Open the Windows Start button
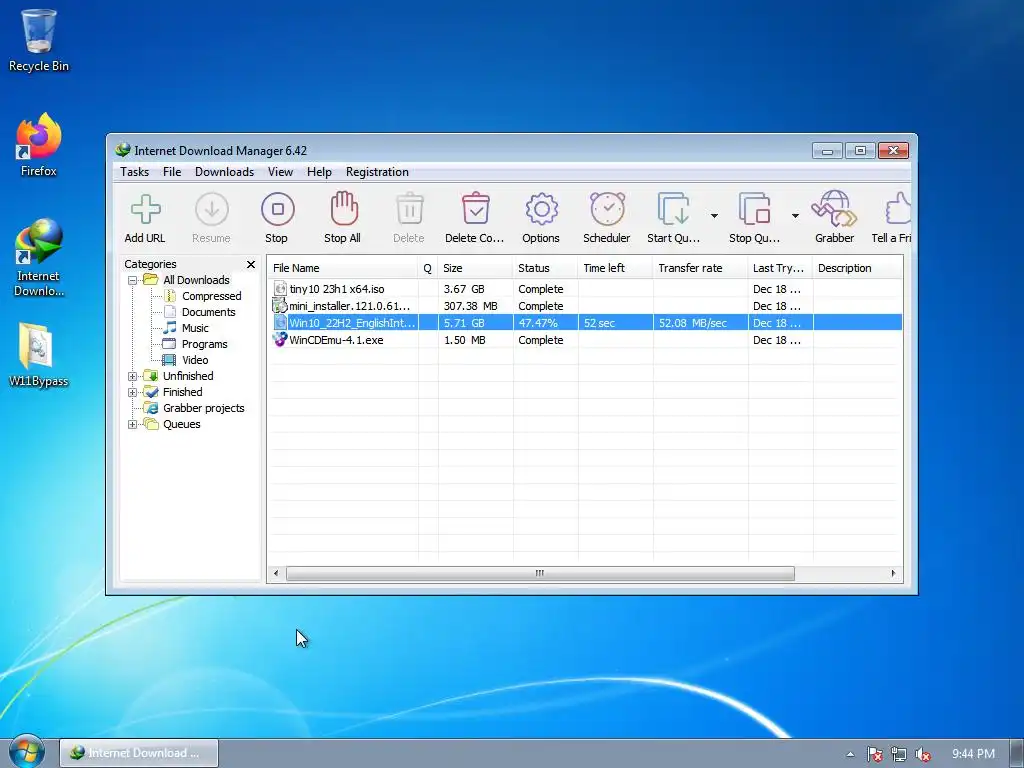This screenshot has height=768, width=1024. (26, 752)
